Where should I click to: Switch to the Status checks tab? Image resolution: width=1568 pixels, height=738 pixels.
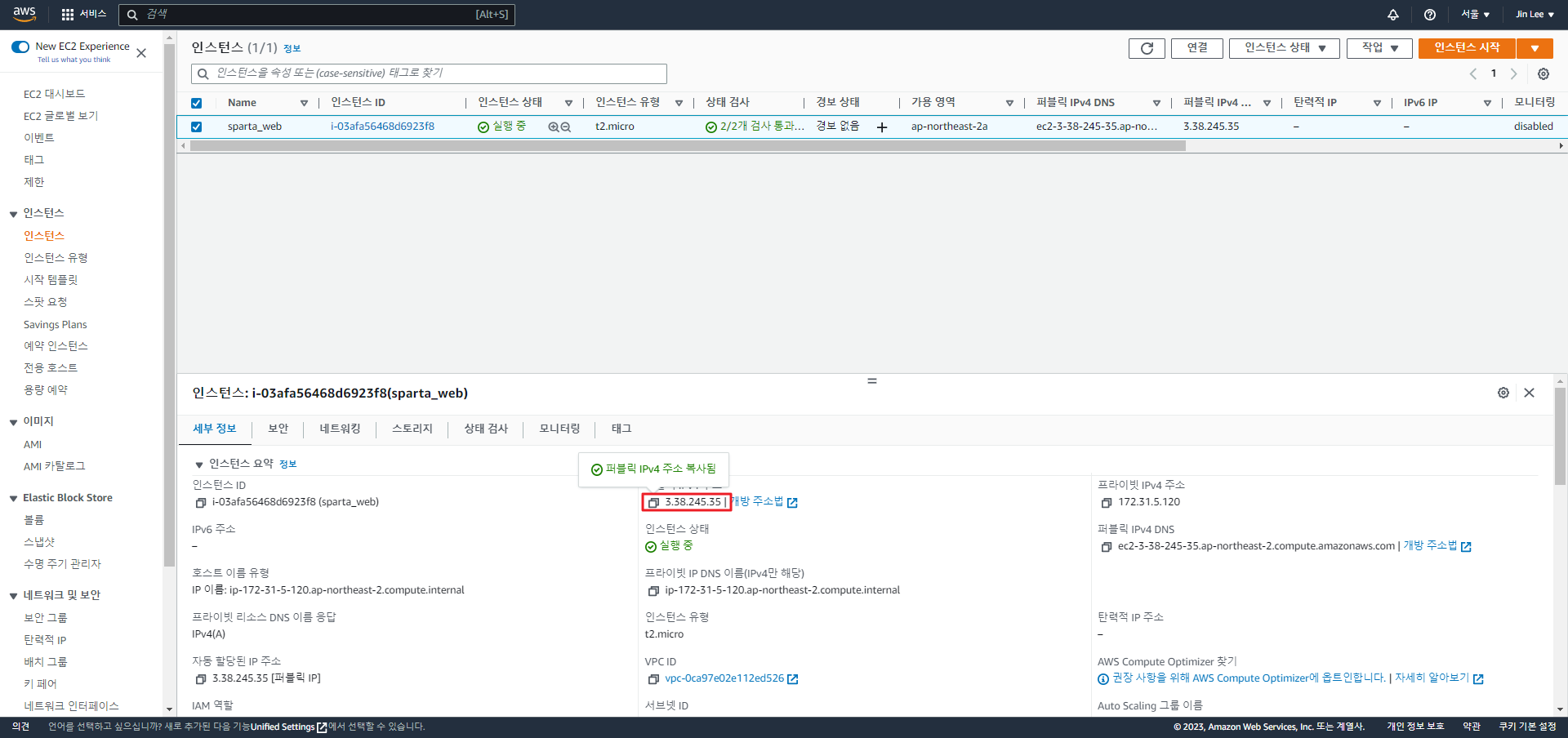click(x=486, y=429)
